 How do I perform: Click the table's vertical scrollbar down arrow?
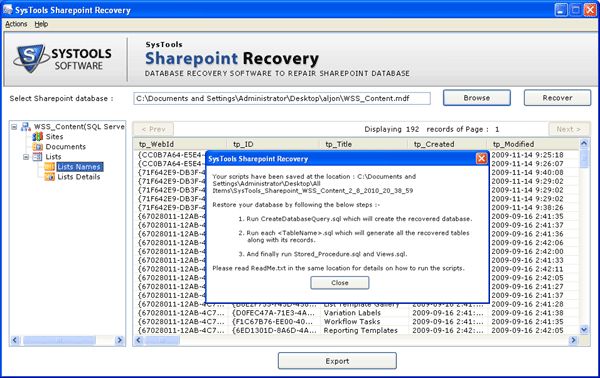click(584, 329)
